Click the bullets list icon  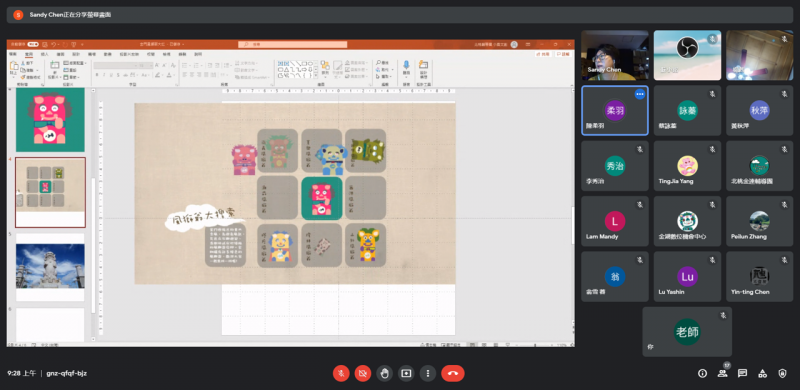pyautogui.click(x=185, y=65)
